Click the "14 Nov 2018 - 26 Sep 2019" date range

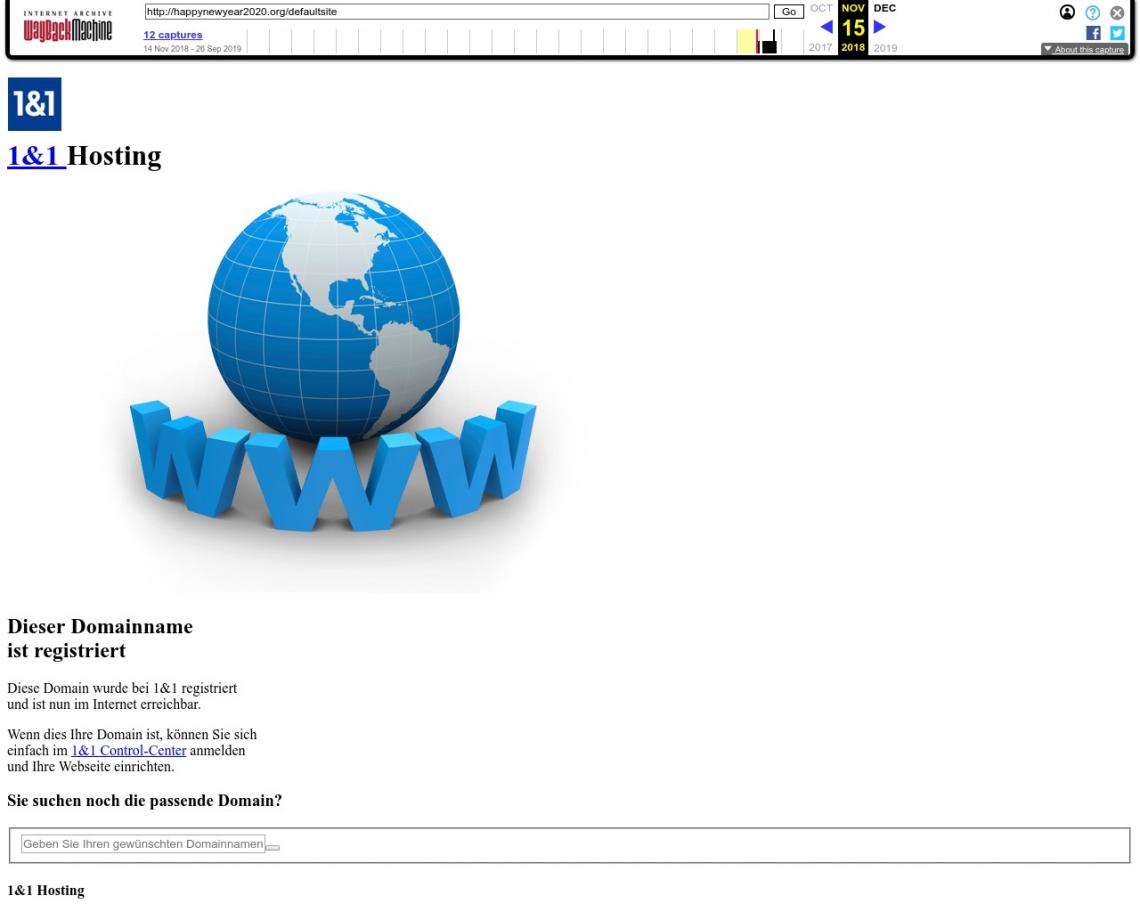[193, 49]
